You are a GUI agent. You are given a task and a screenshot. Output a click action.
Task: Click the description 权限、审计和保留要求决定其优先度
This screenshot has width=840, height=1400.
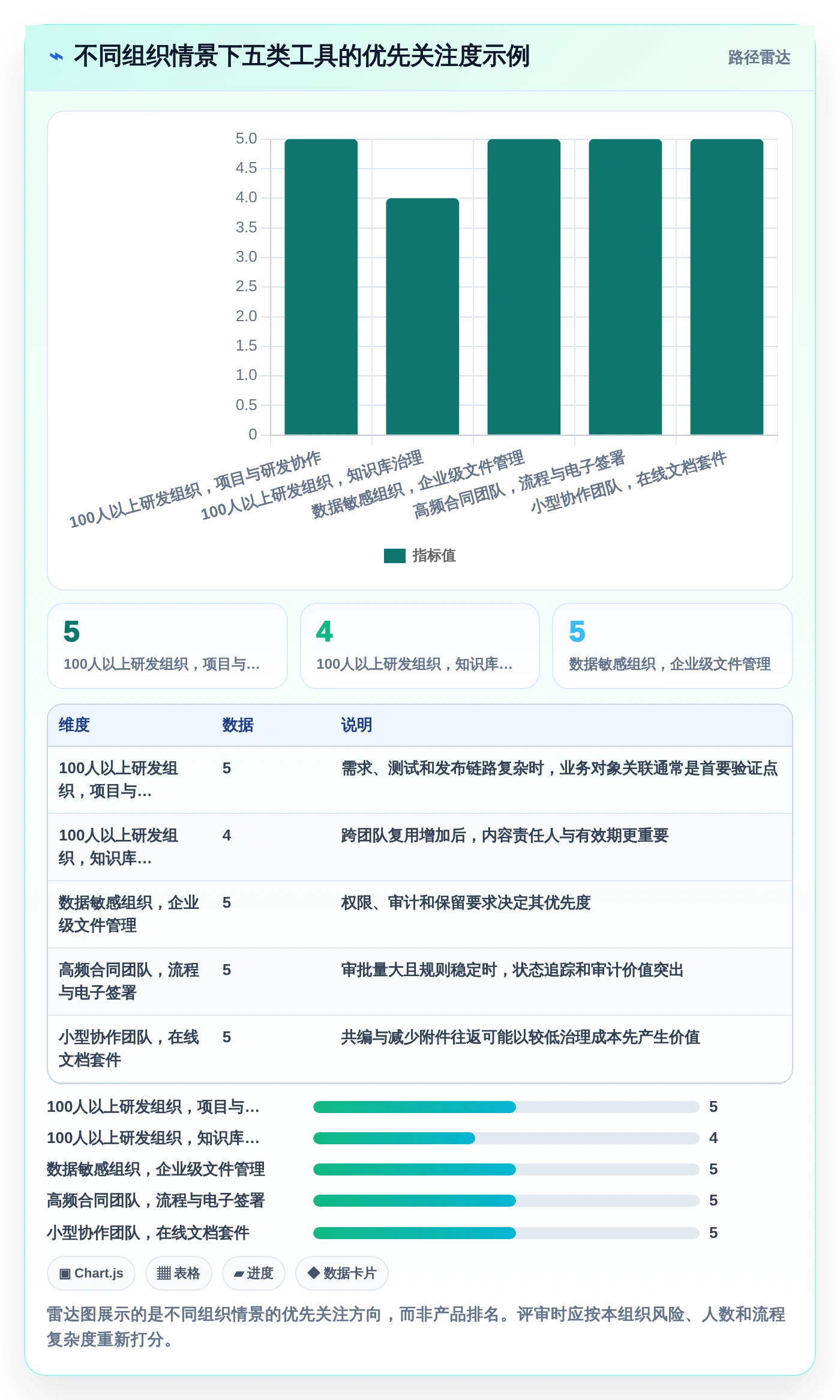click(466, 903)
